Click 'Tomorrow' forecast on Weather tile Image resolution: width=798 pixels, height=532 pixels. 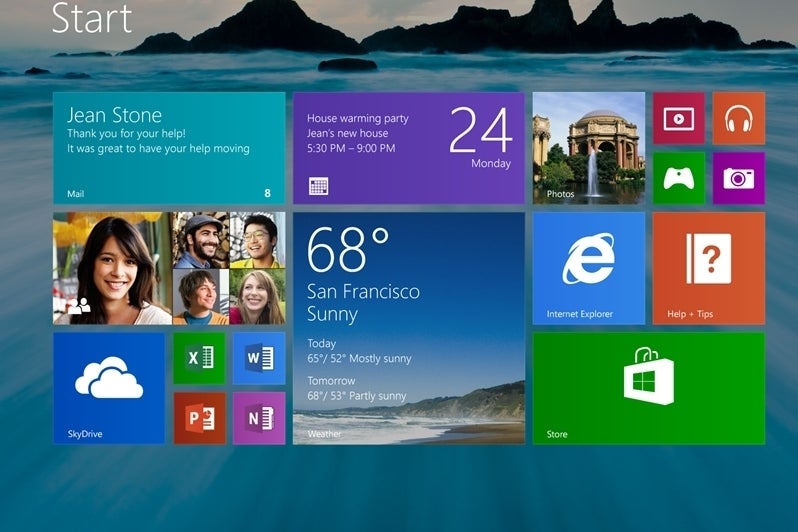click(331, 380)
